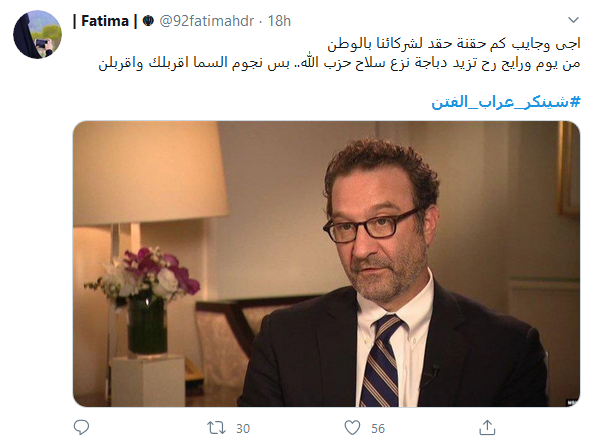Viewport: 596px width, 444px height.
Task: Open the share upload-arrow icon
Action: [487, 427]
